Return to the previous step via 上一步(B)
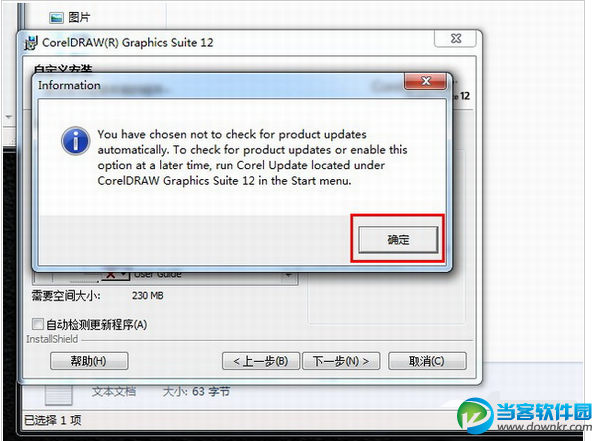593x441 pixels. [261, 361]
